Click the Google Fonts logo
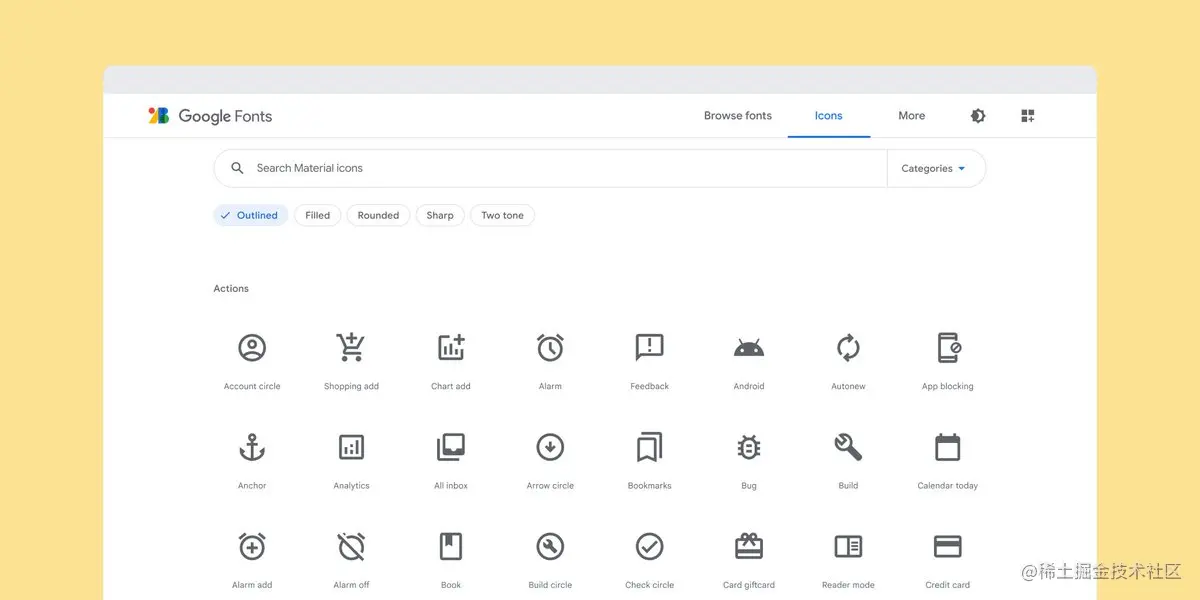 [x=210, y=115]
